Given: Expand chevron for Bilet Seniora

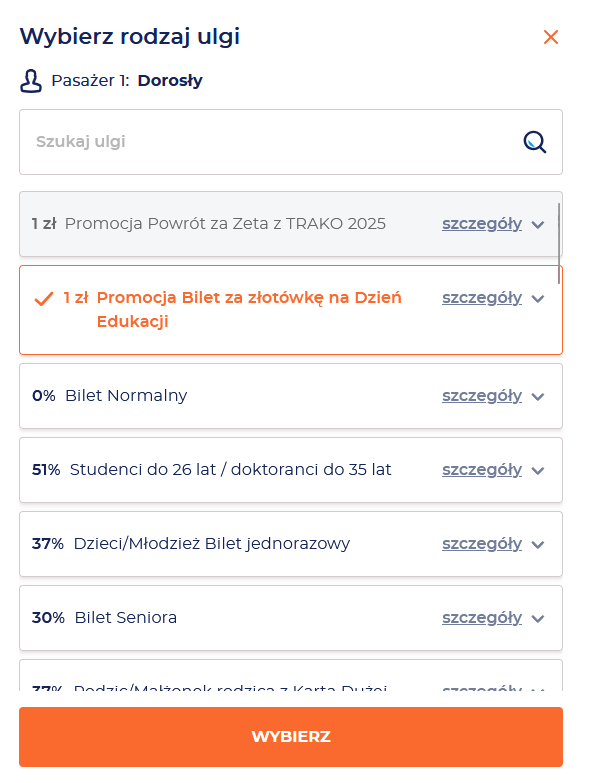Looking at the screenshot, I should click(x=538, y=619).
